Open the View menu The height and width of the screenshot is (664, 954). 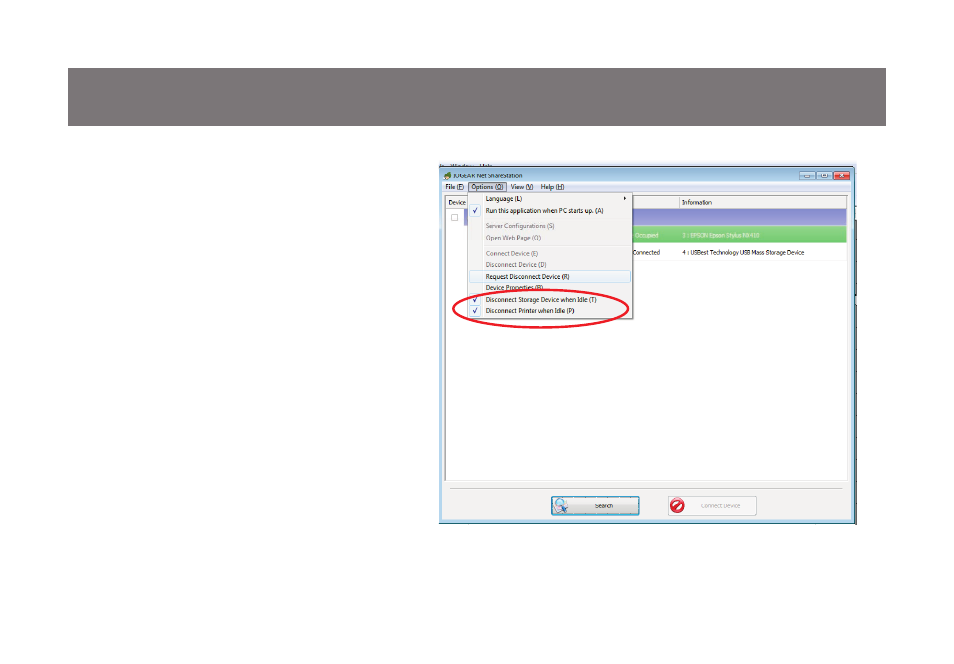click(521, 187)
